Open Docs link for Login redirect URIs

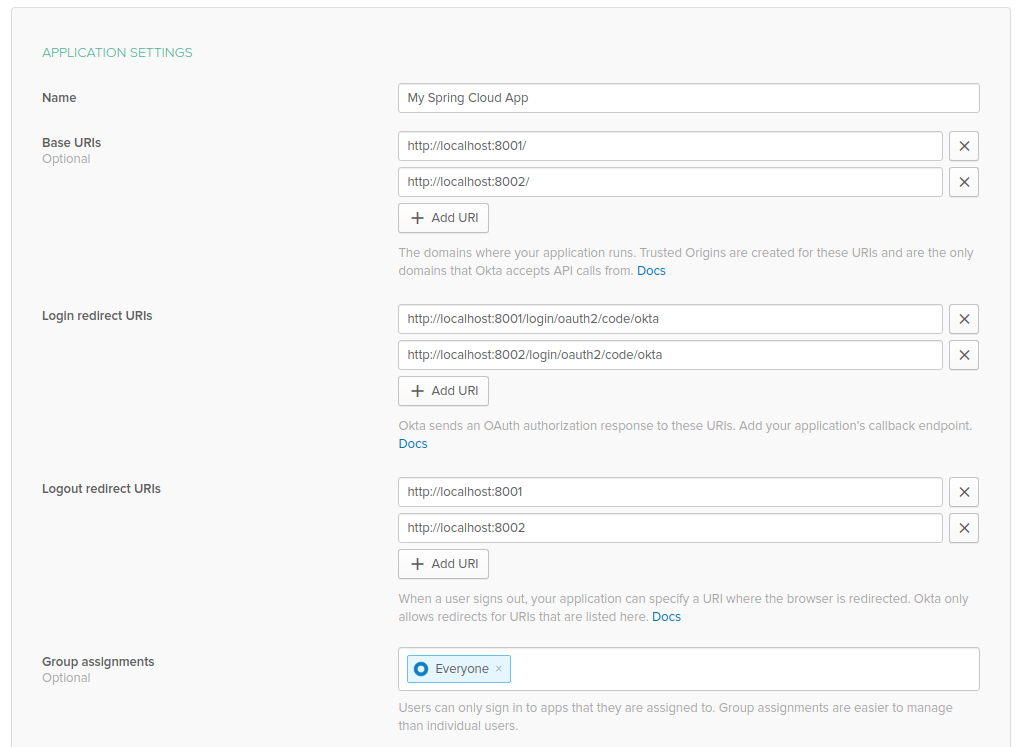(413, 444)
